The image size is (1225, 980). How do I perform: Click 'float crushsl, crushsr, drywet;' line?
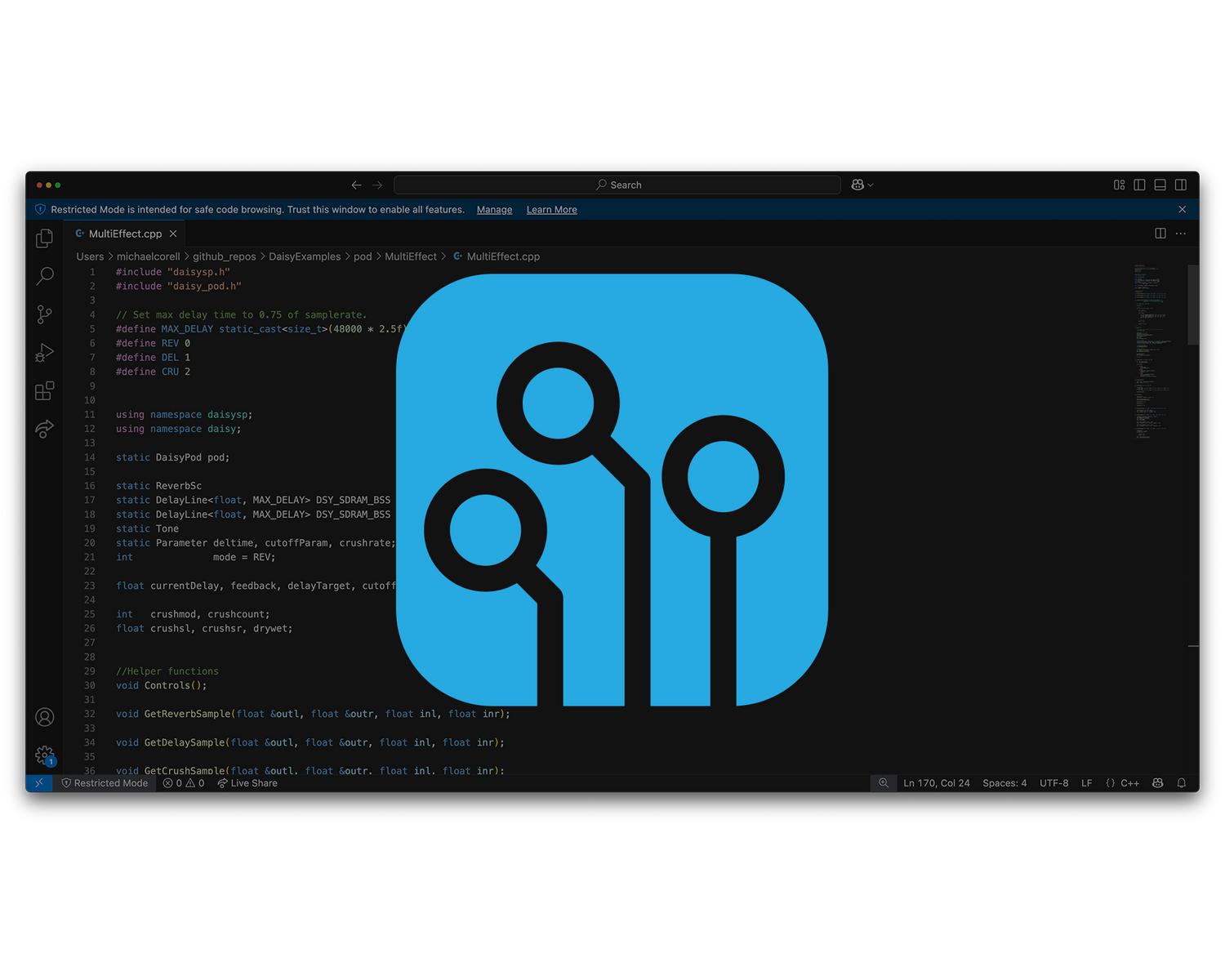click(204, 629)
